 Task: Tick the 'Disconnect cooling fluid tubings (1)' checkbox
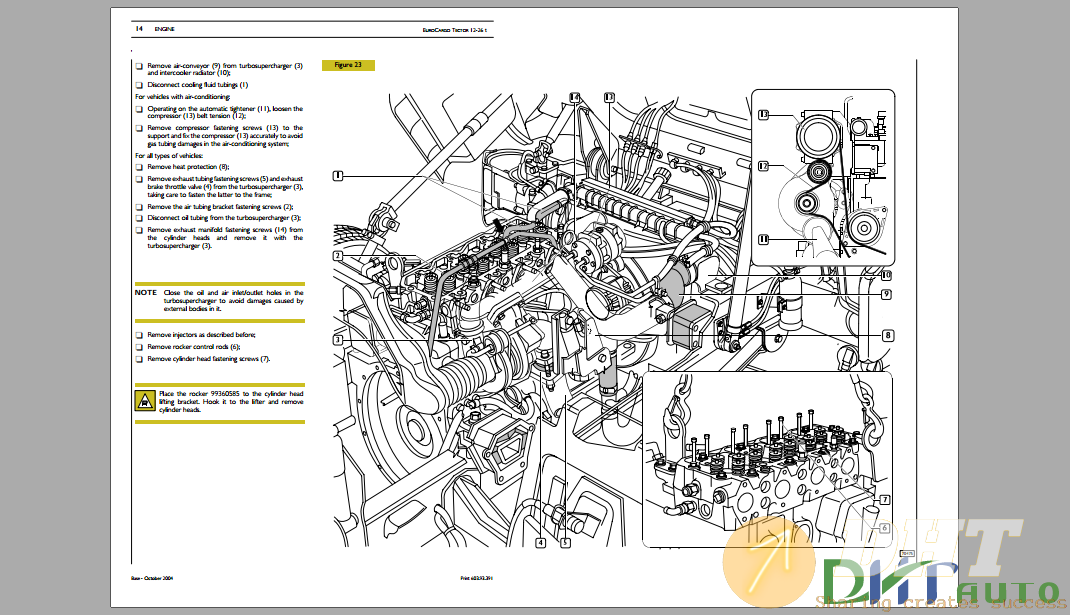pos(139,85)
